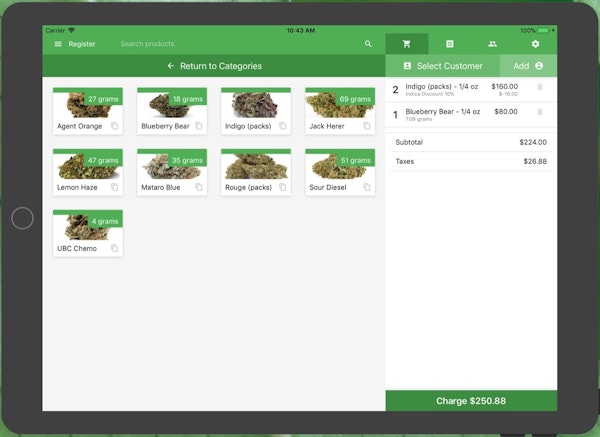Tap the Charge $250.88 button

click(x=471, y=401)
